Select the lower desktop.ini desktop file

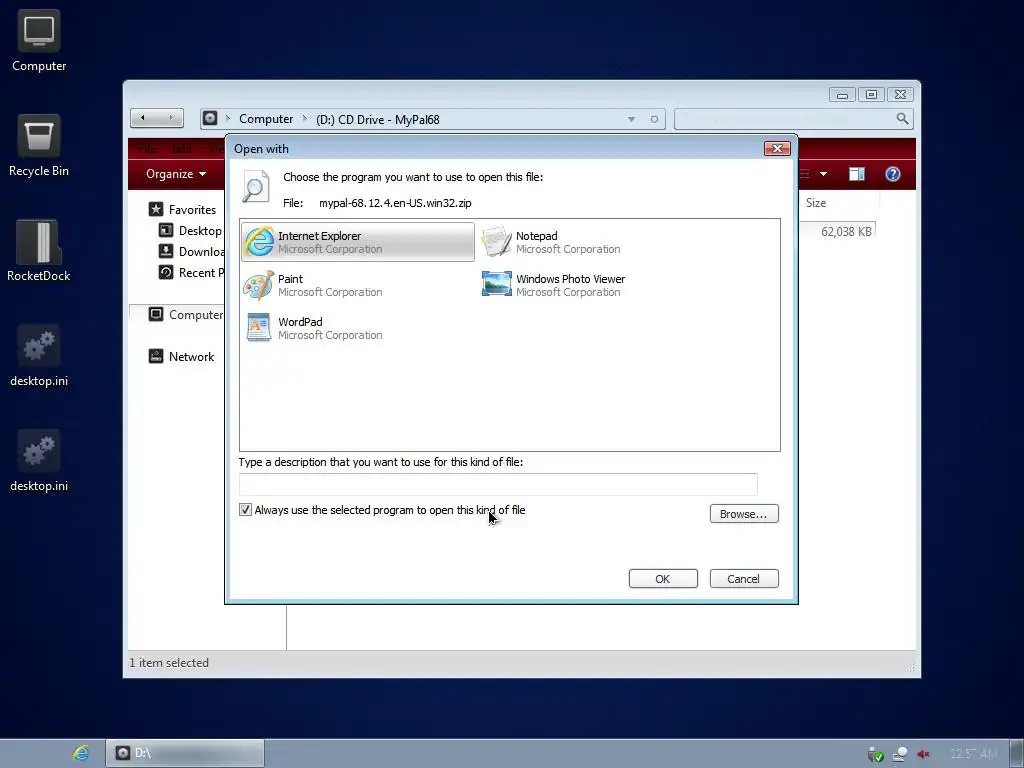click(x=39, y=461)
